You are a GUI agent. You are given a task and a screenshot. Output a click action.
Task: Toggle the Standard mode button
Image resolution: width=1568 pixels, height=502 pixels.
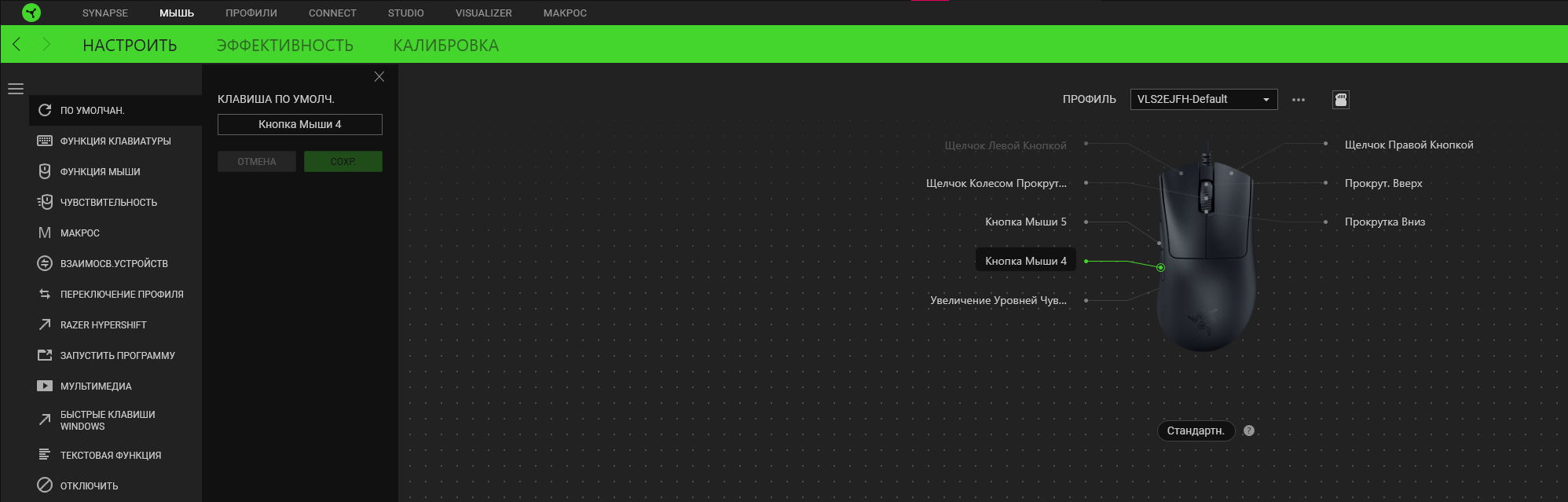pos(1195,431)
